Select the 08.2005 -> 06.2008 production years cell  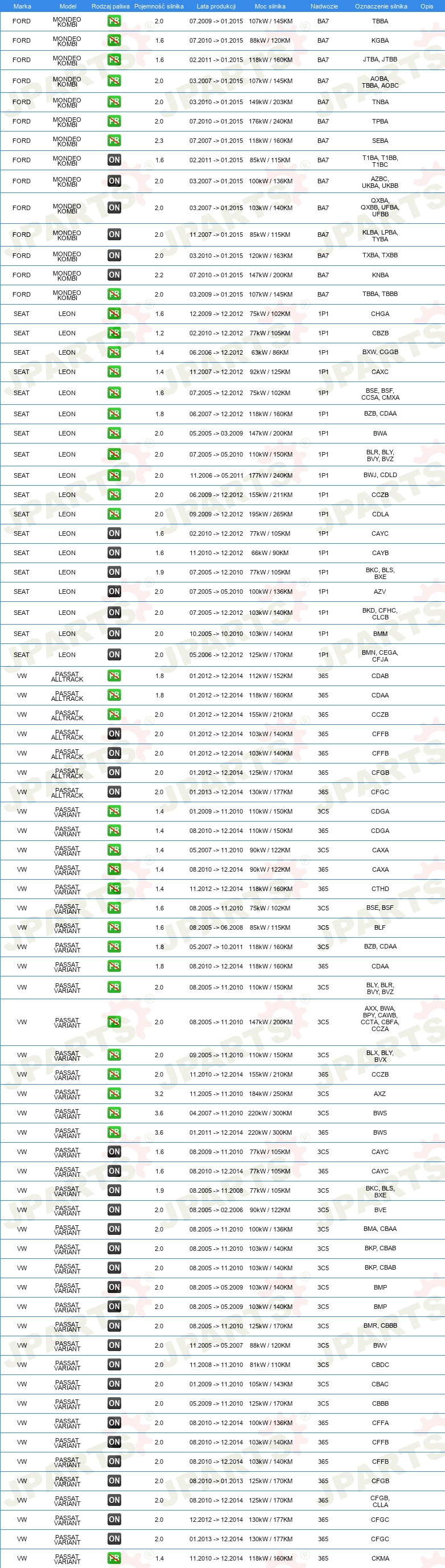(x=216, y=927)
